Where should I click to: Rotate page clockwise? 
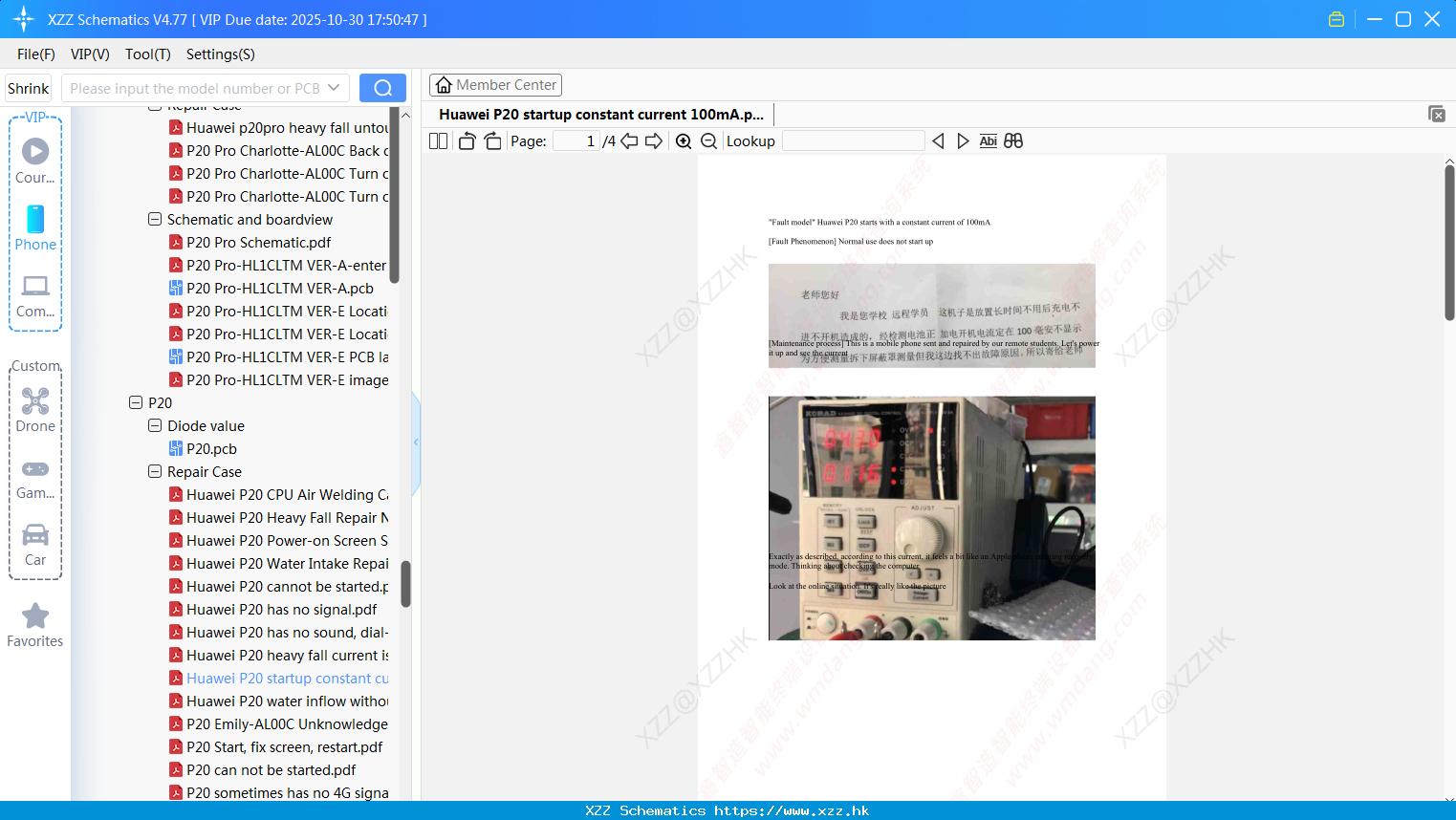pos(492,141)
